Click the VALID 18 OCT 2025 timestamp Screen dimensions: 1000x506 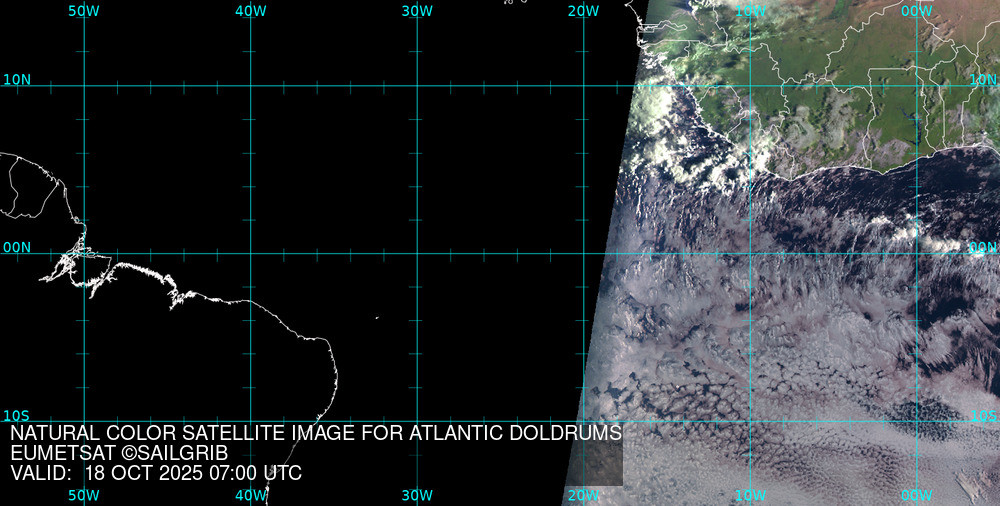[x=156, y=473]
